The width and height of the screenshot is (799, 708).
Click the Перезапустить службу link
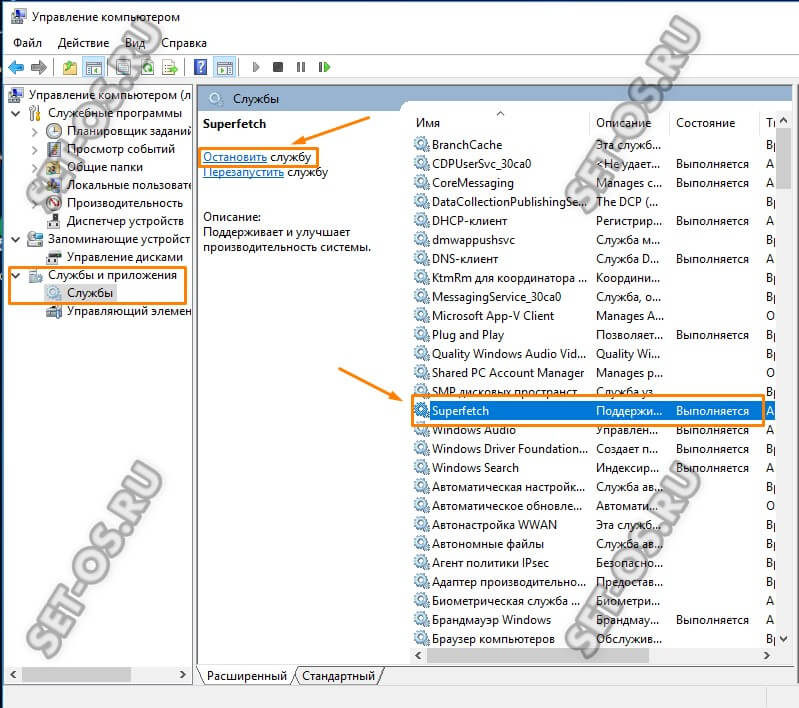(243, 172)
